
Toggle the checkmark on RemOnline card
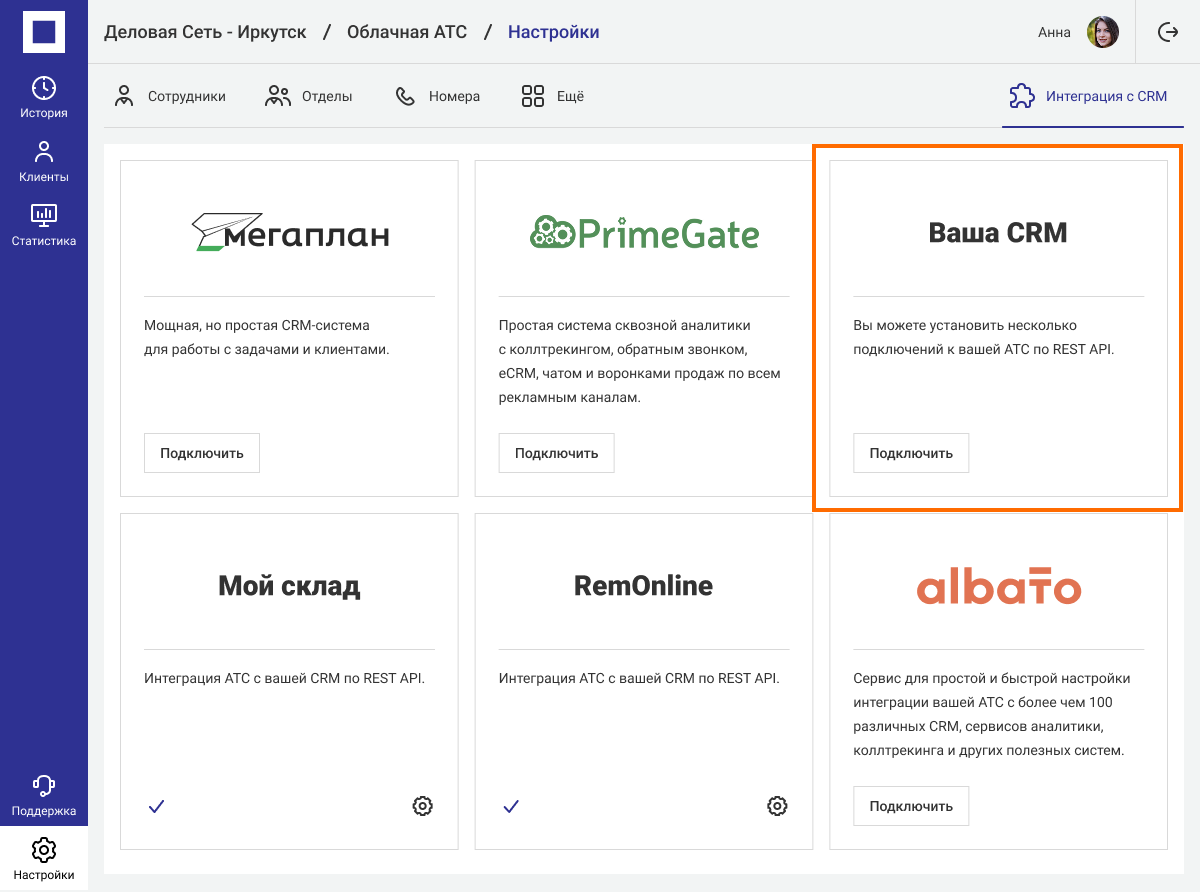click(511, 806)
